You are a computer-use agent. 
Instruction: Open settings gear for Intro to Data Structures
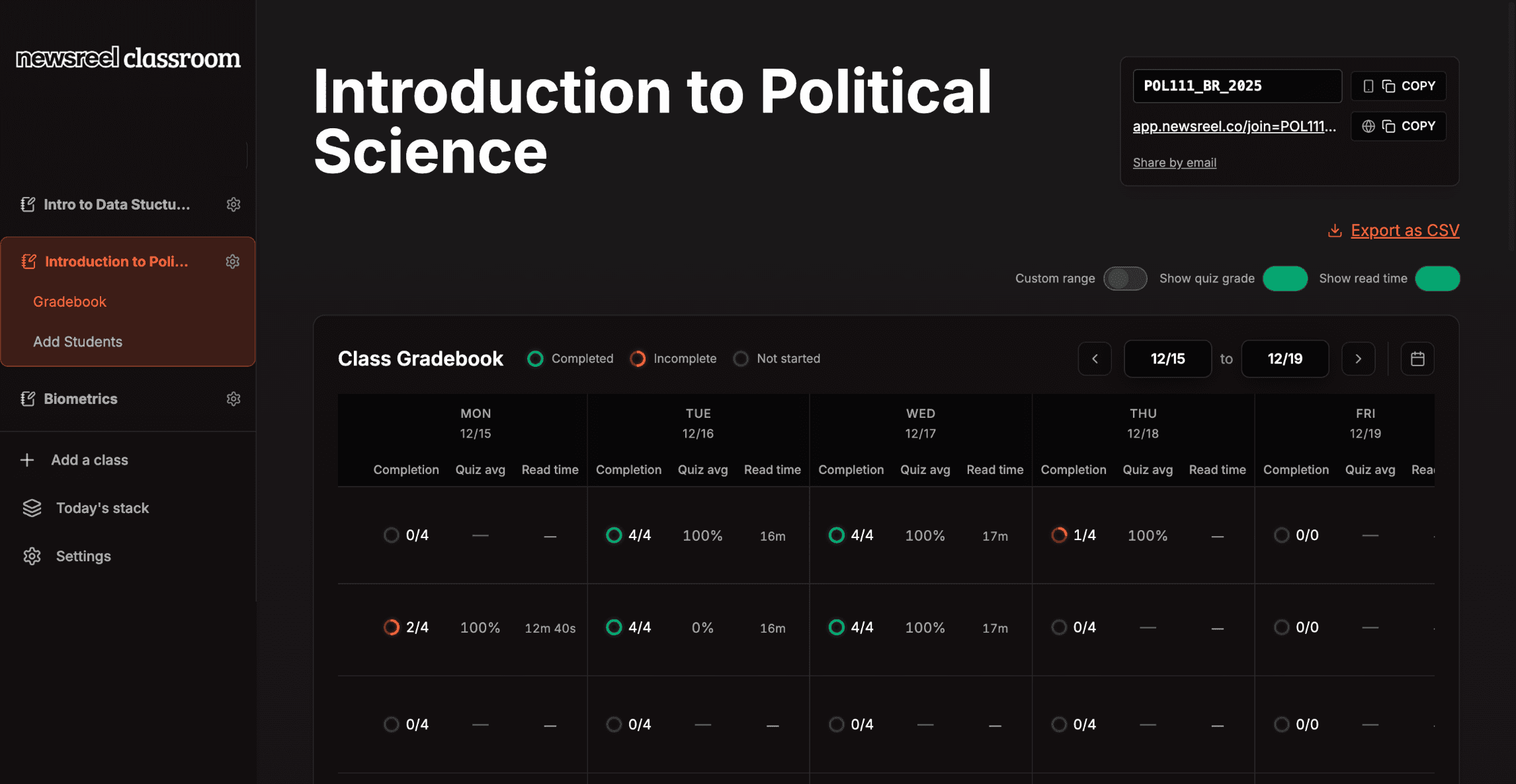(x=233, y=204)
